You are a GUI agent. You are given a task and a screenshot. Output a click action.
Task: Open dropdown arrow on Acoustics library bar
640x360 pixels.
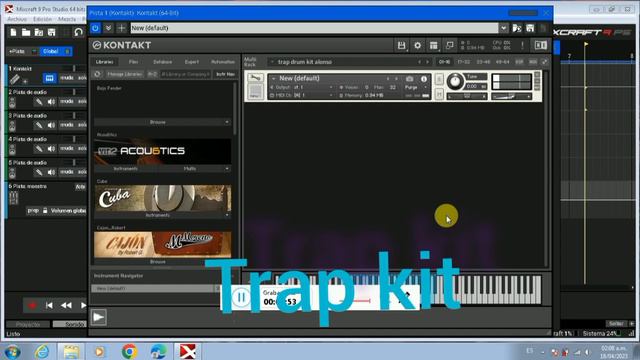(227, 169)
